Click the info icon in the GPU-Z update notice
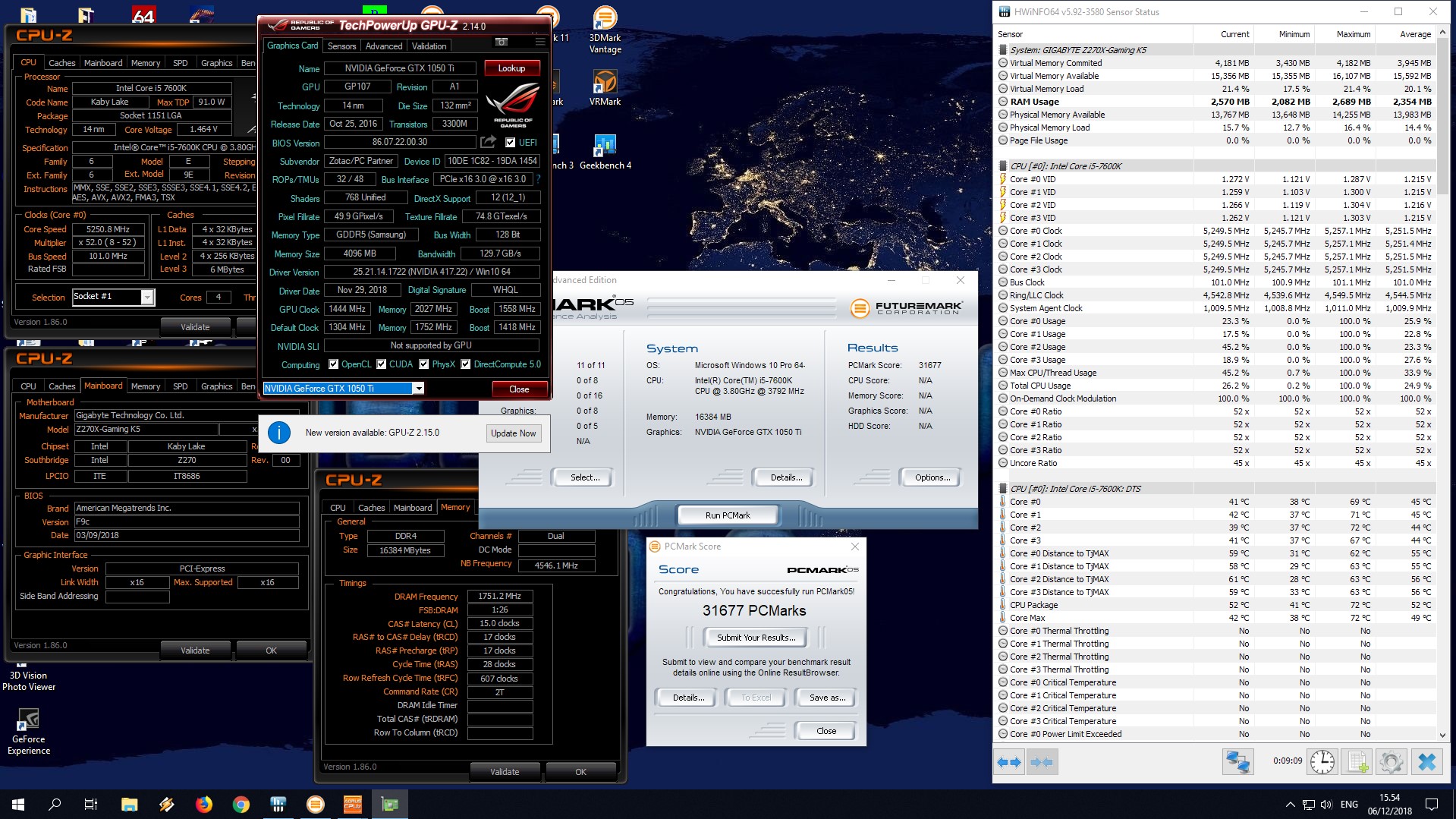Screen dimensions: 1456x819 pos(279,433)
